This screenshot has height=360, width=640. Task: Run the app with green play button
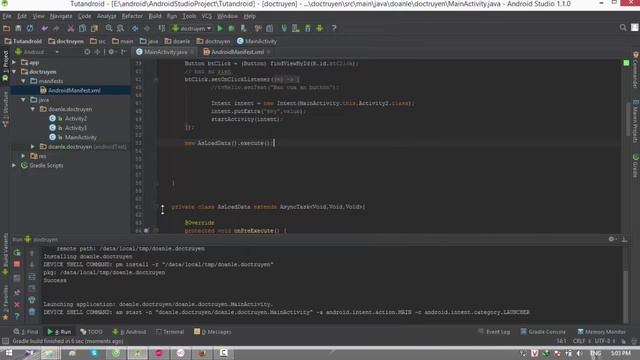(x=220, y=28)
